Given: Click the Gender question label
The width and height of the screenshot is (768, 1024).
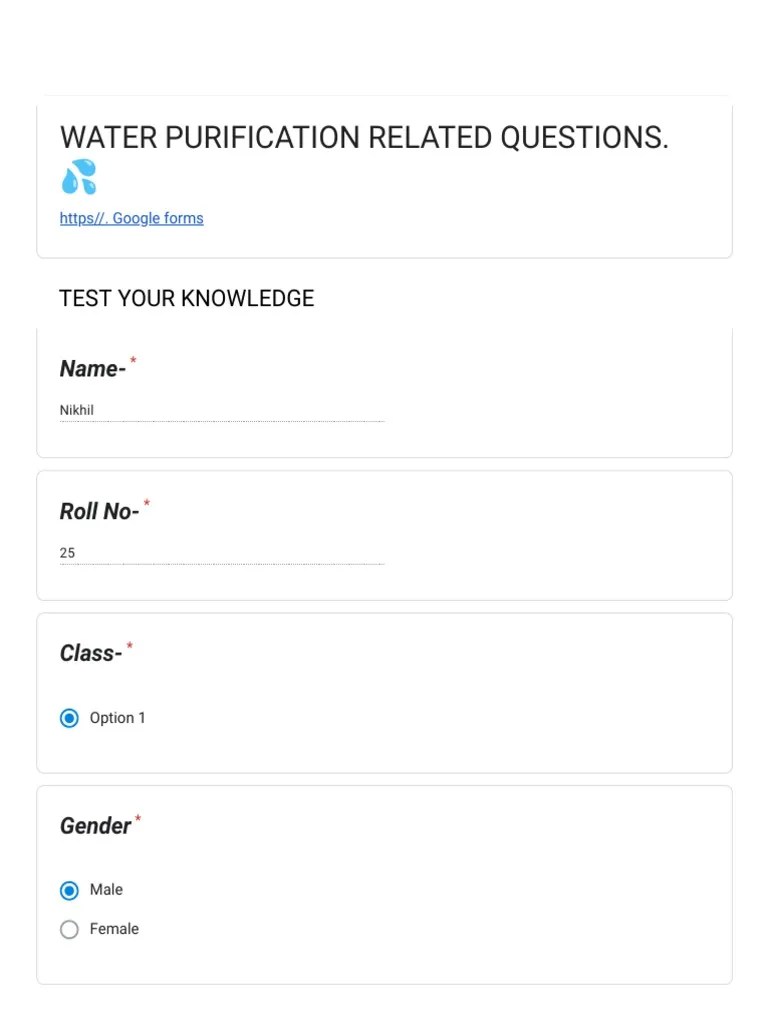Looking at the screenshot, I should [x=95, y=826].
